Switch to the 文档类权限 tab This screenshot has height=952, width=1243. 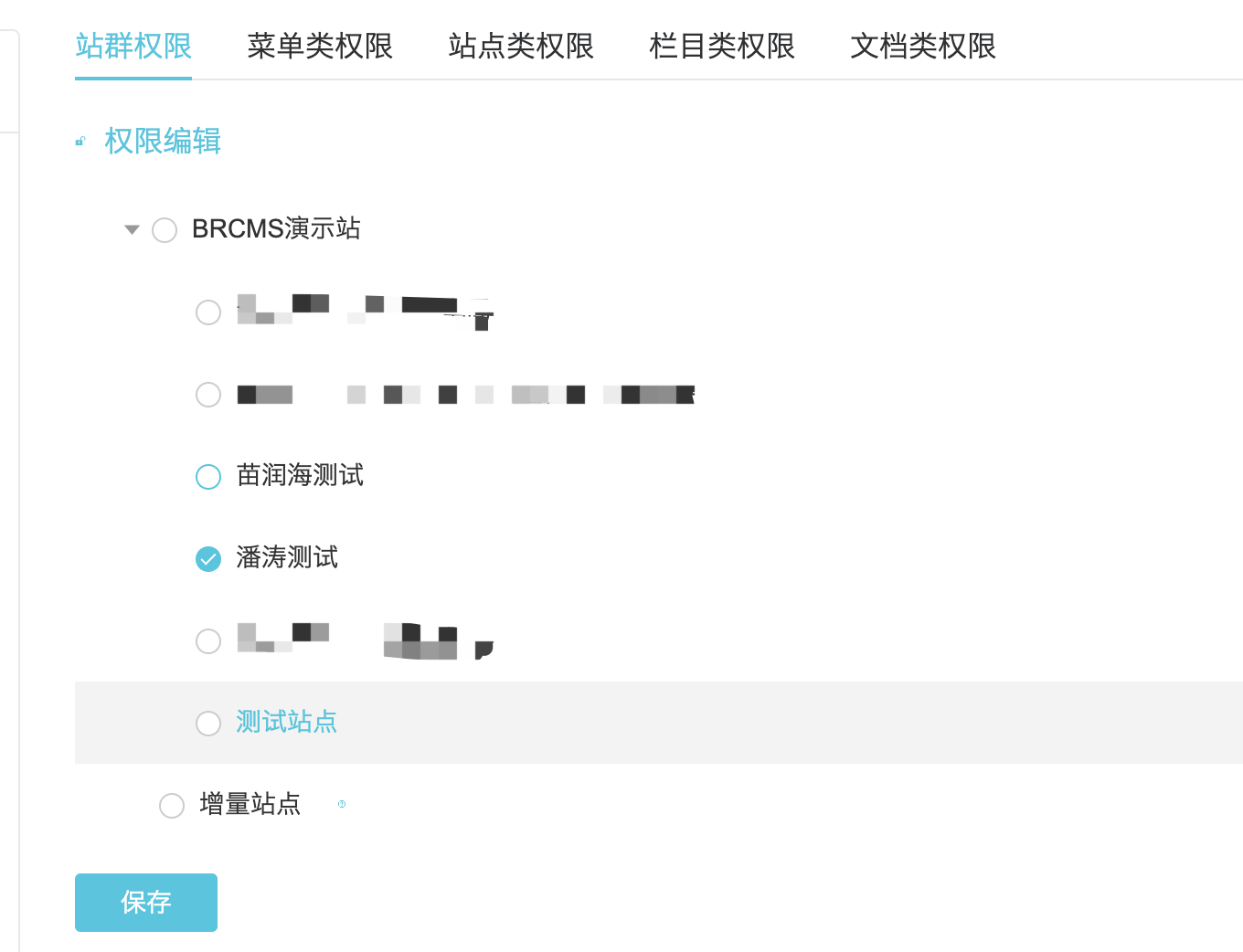pyautogui.click(x=923, y=46)
